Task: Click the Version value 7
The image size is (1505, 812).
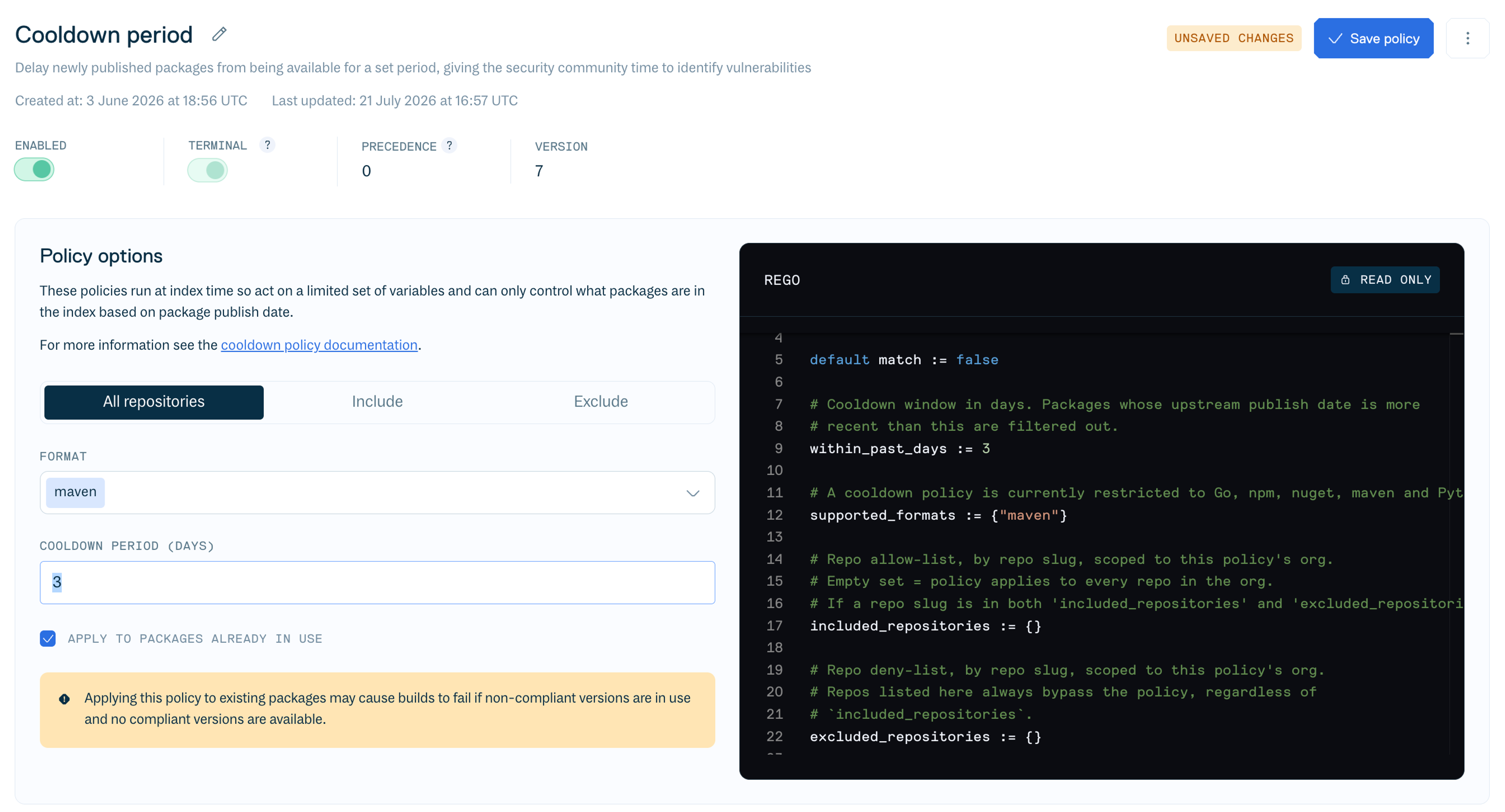Action: pyautogui.click(x=539, y=171)
